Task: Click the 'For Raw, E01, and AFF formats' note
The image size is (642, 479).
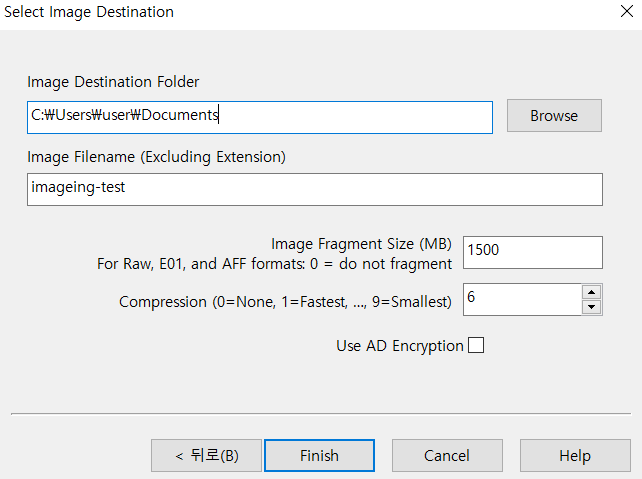Action: tap(274, 264)
